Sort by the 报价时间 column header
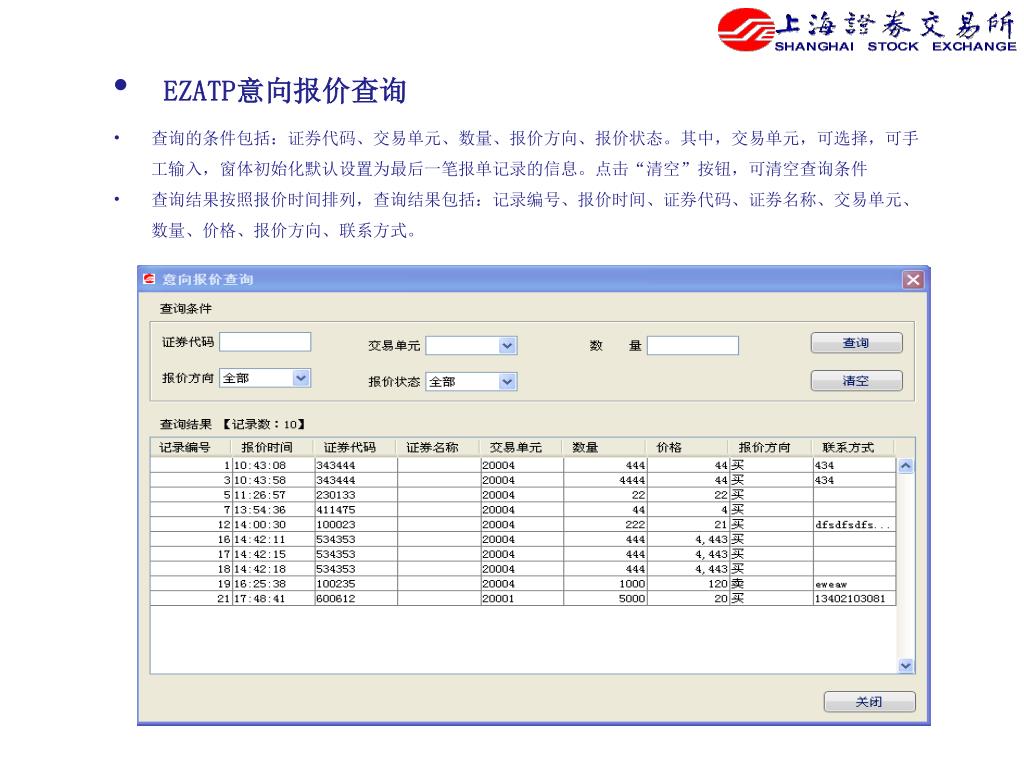Image resolution: width=1024 pixels, height=768 pixels. pyautogui.click(x=272, y=447)
